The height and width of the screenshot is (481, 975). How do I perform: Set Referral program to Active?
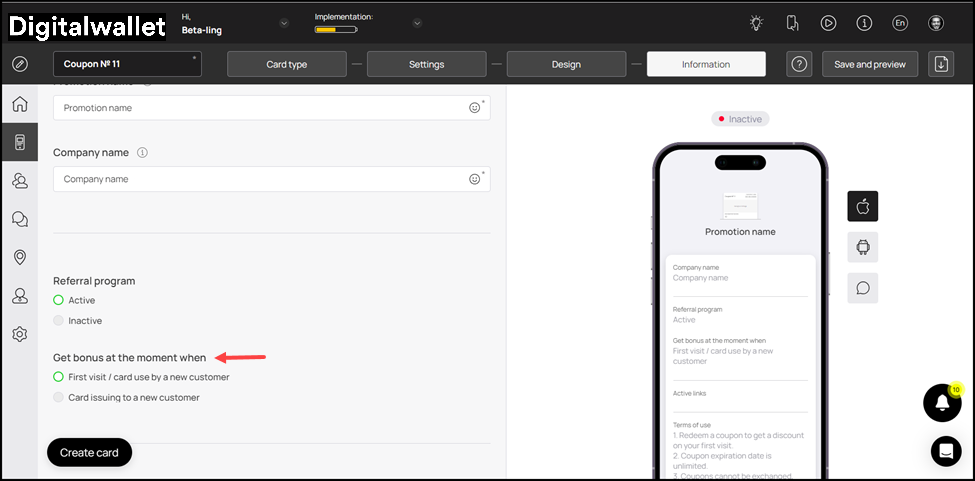pyautogui.click(x=58, y=300)
